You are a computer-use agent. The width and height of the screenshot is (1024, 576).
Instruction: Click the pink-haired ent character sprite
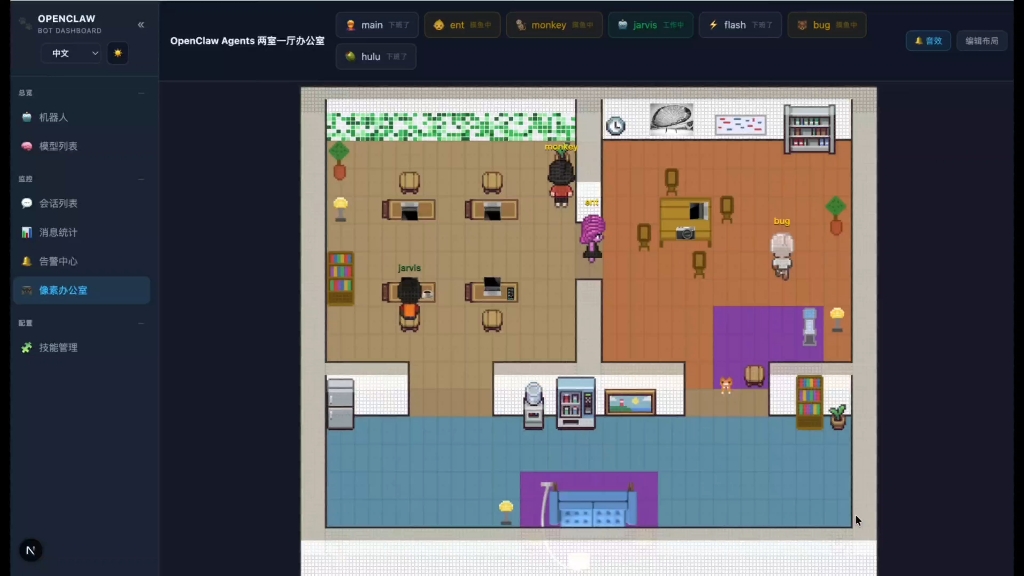tap(592, 238)
